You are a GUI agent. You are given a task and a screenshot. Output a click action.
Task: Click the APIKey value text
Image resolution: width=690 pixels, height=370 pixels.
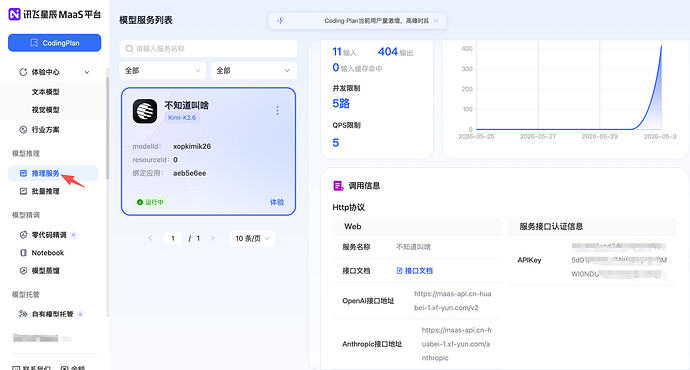[x=619, y=260]
